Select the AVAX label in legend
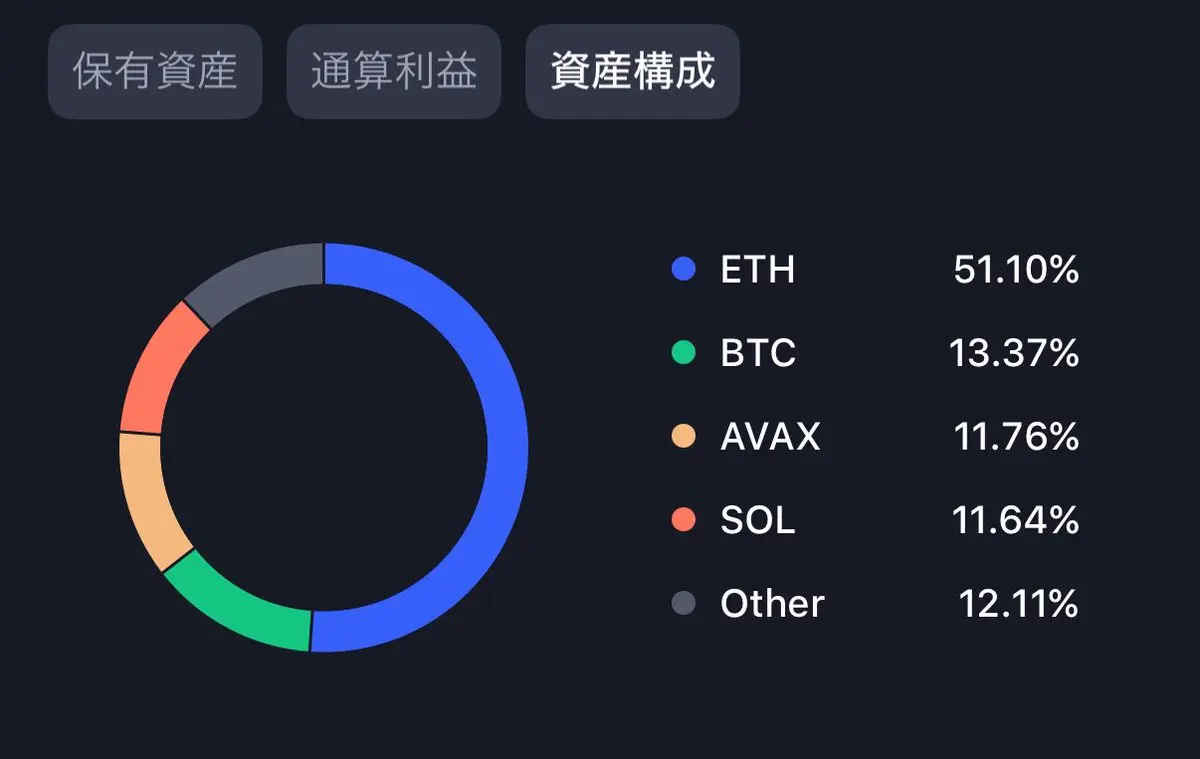The image size is (1200, 759). pos(770,436)
